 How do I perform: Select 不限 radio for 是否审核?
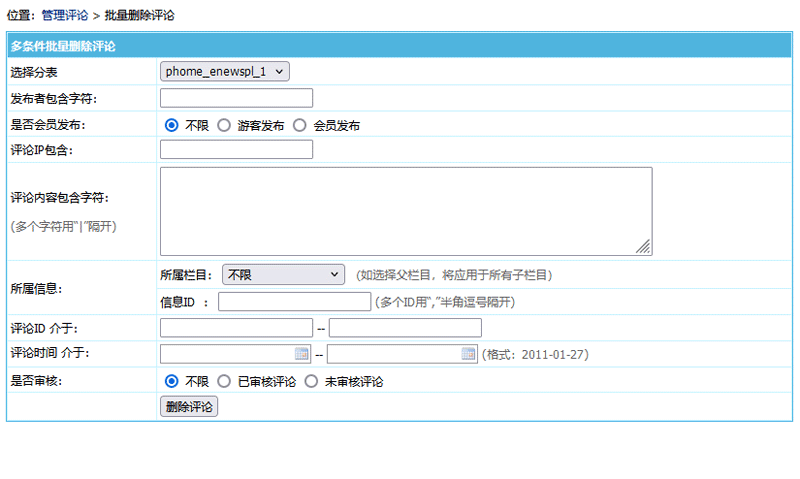pyautogui.click(x=171, y=381)
